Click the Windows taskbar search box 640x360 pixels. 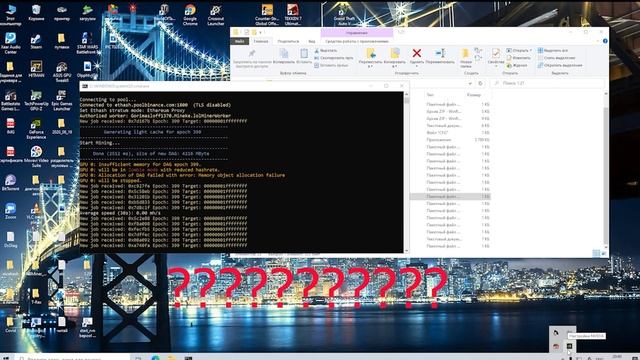73,358
